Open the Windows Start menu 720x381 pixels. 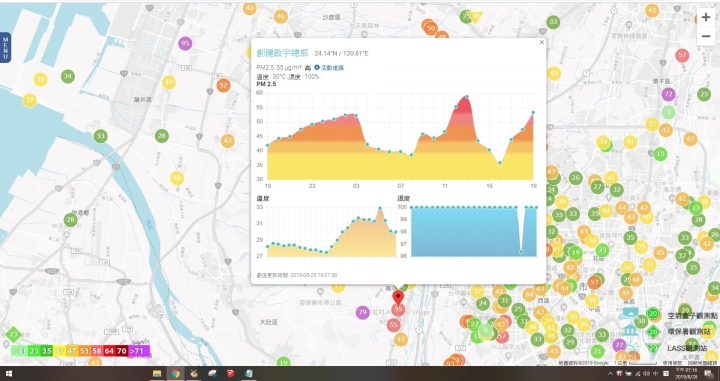click(x=8, y=374)
